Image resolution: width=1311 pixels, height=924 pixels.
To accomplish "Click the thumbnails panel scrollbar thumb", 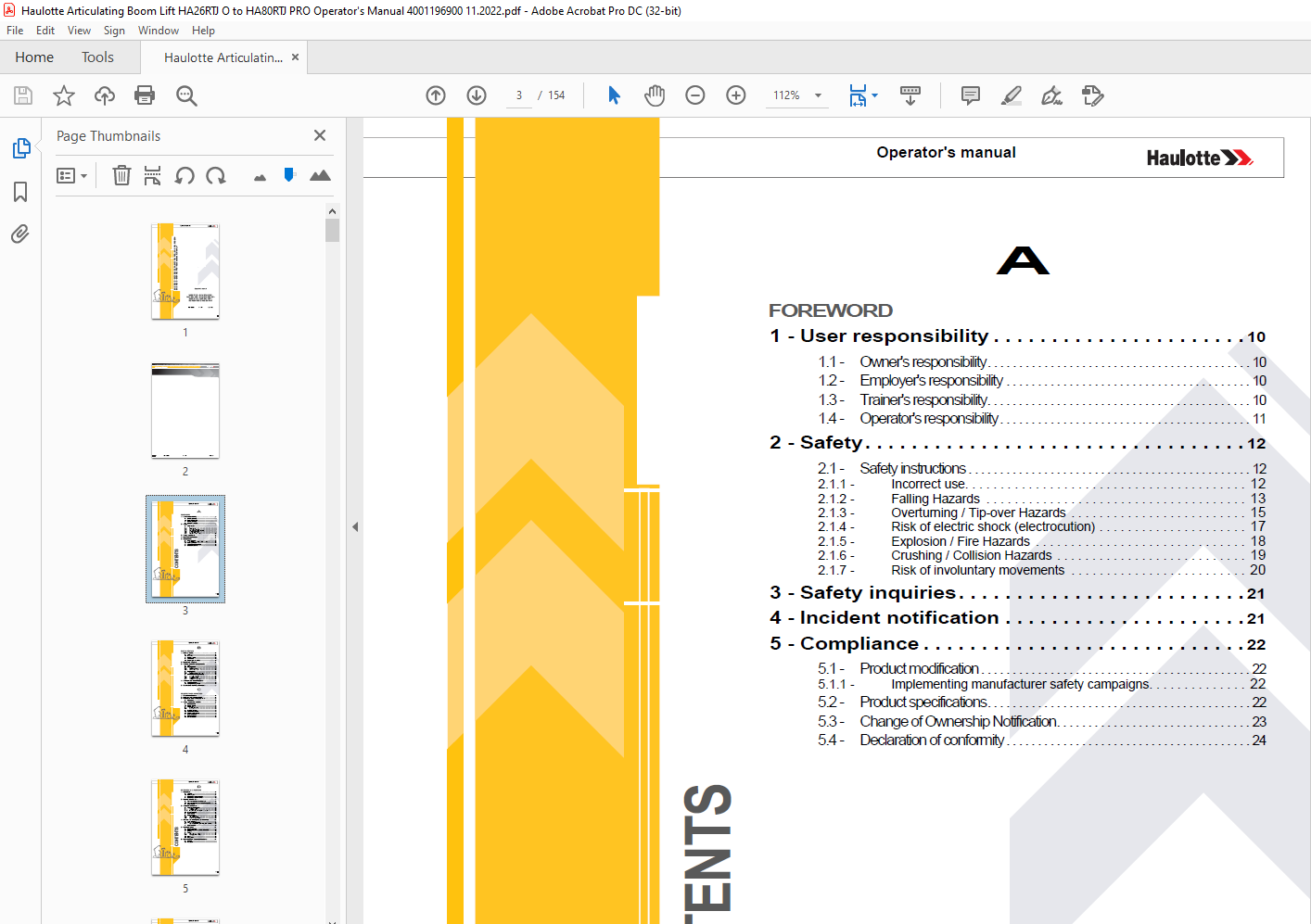I will 332,230.
